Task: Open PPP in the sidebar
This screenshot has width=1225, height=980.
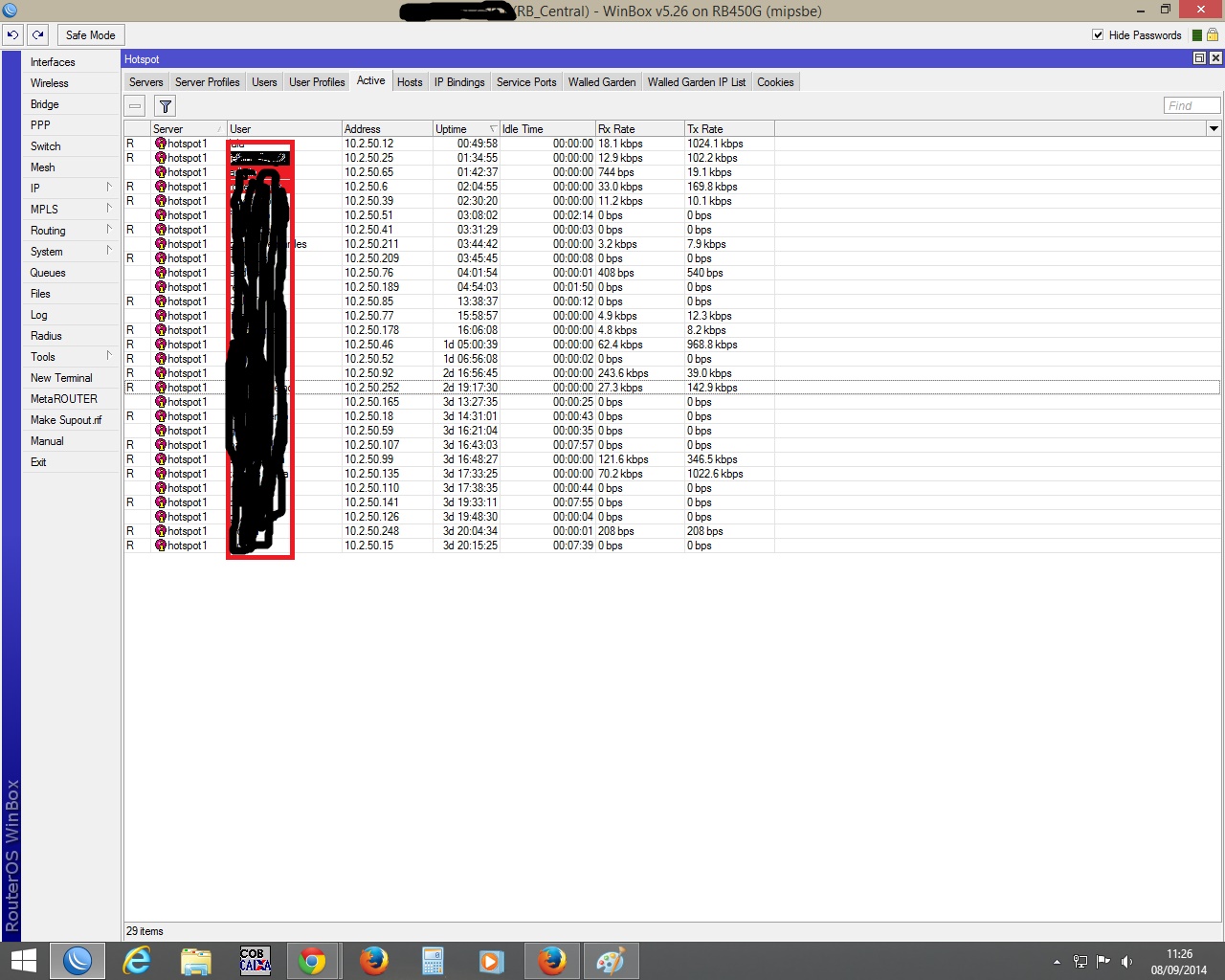Action: coord(72,125)
